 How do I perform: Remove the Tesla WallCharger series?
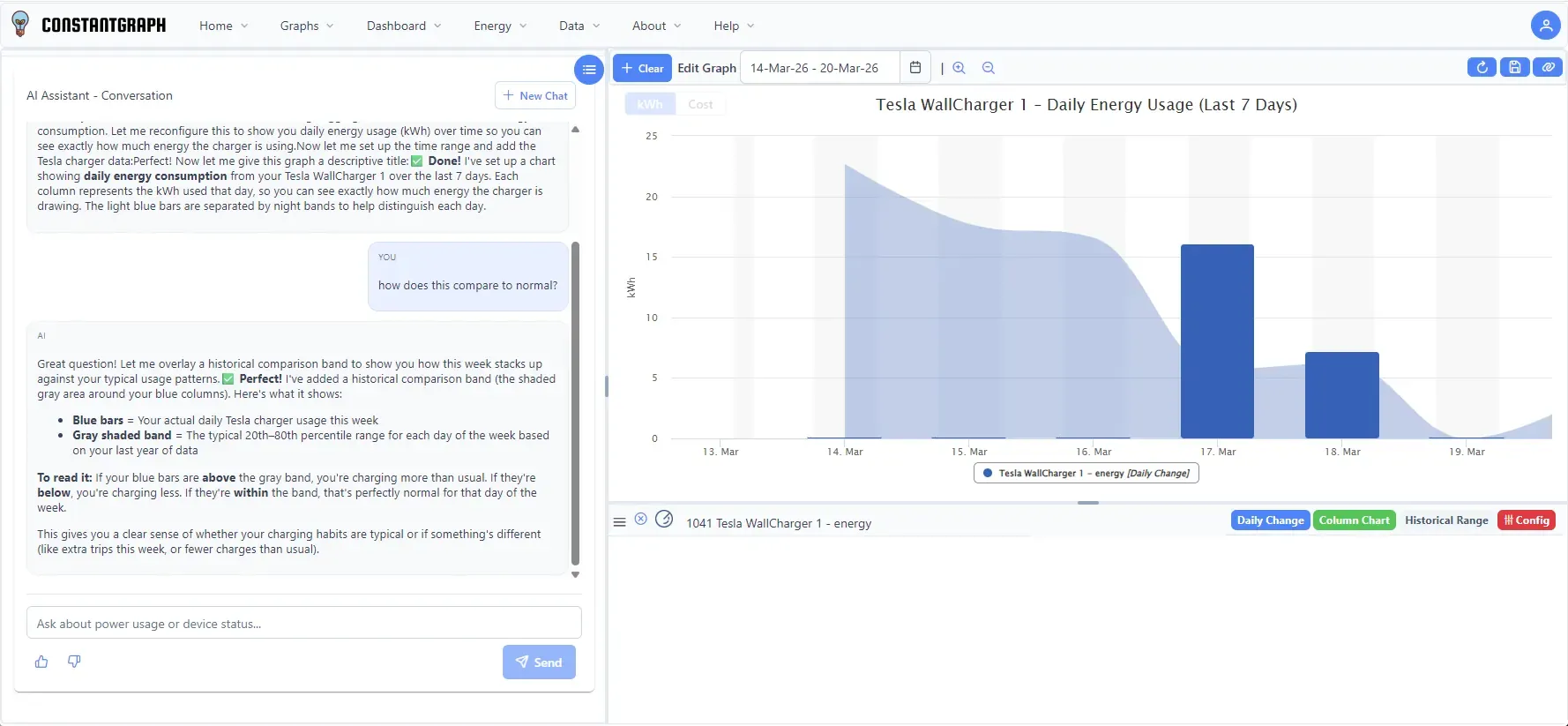pos(641,520)
